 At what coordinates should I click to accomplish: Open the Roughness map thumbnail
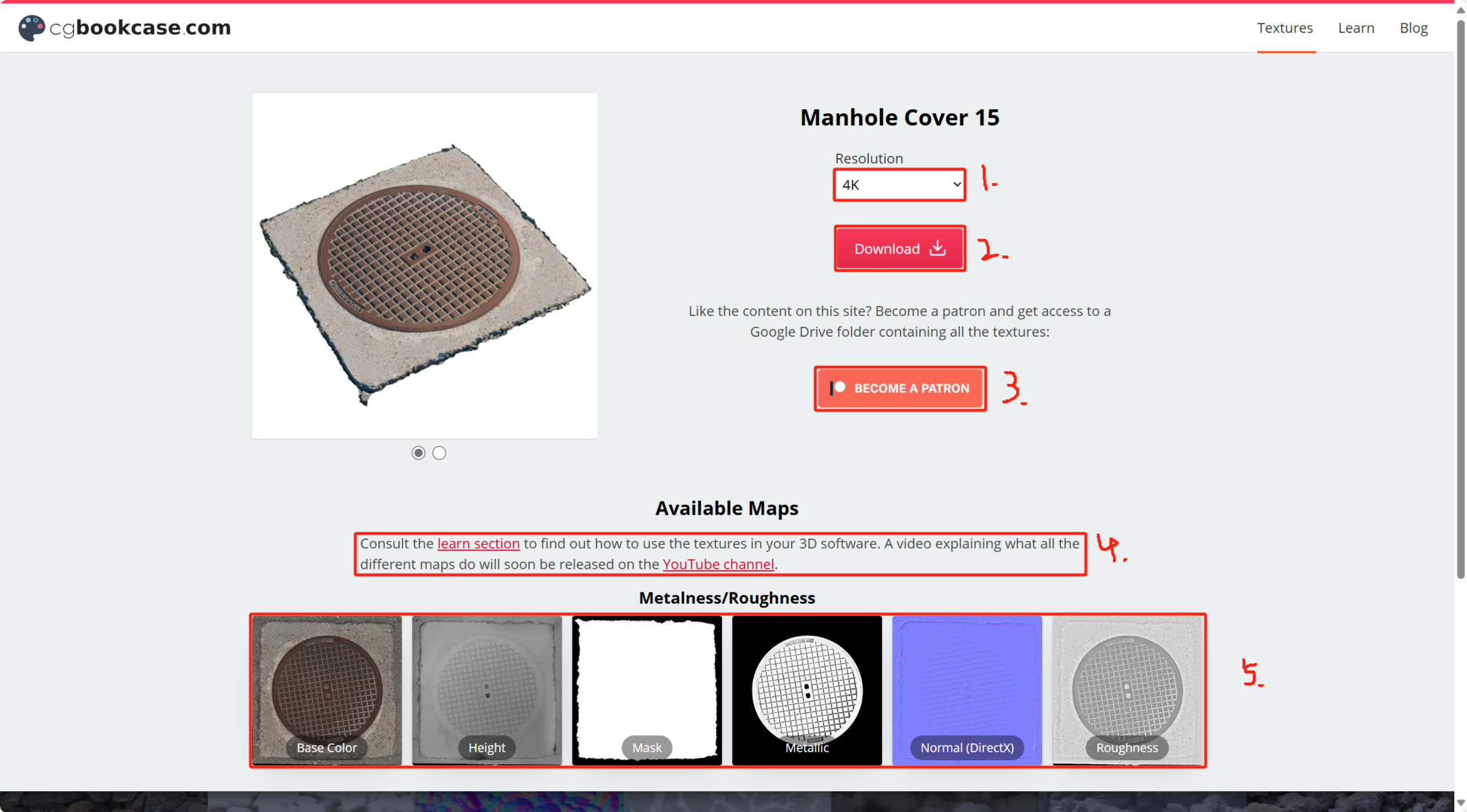click(x=1127, y=690)
